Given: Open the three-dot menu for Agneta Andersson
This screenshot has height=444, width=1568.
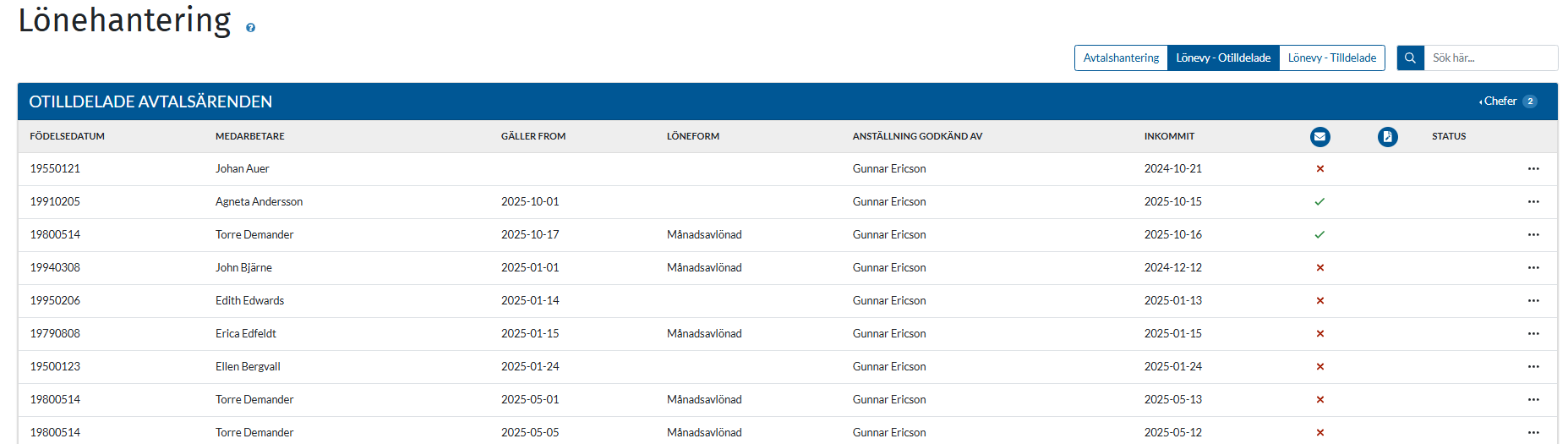Looking at the screenshot, I should [1533, 202].
